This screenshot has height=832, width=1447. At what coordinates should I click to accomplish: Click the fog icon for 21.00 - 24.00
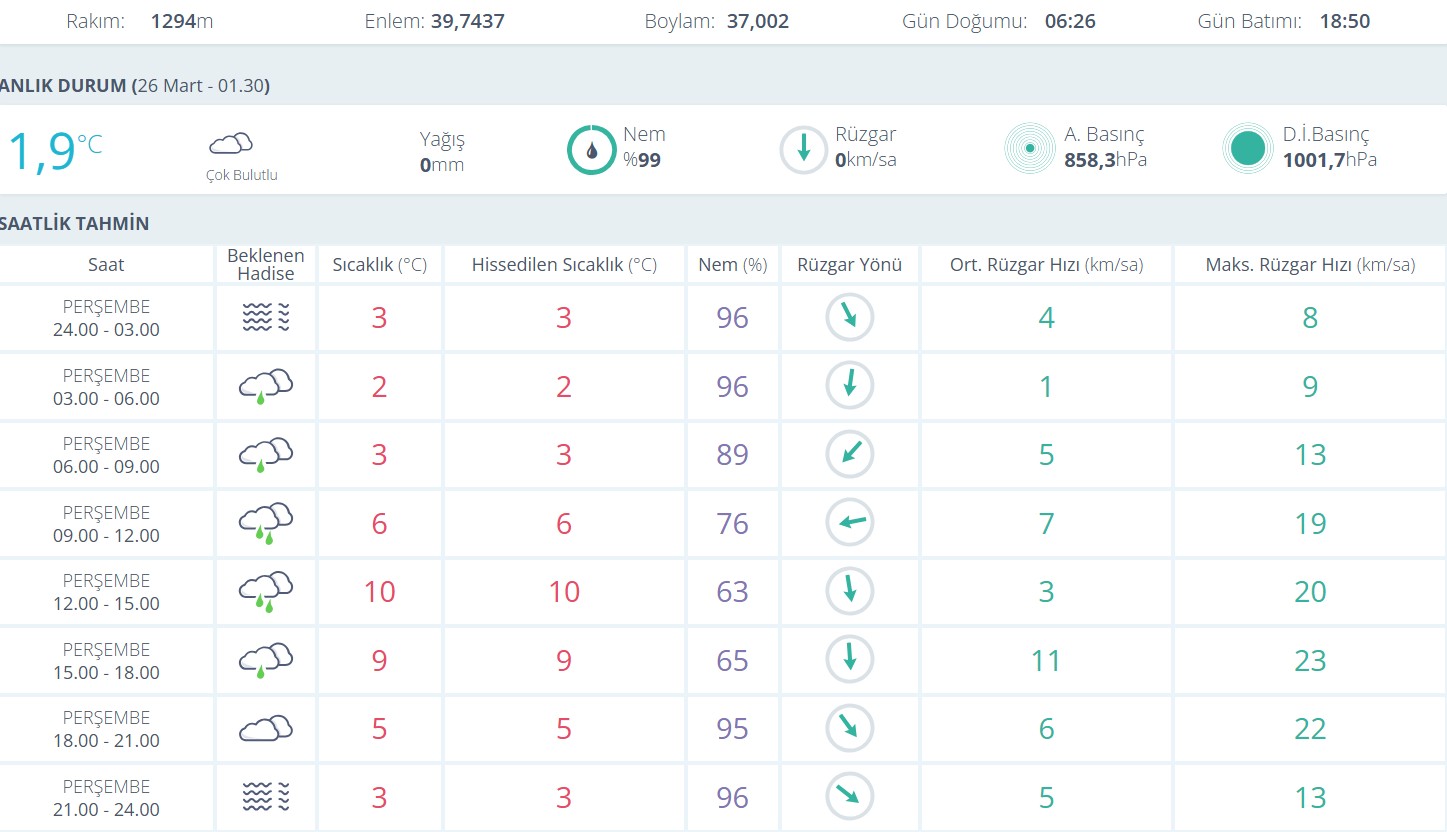coord(266,797)
